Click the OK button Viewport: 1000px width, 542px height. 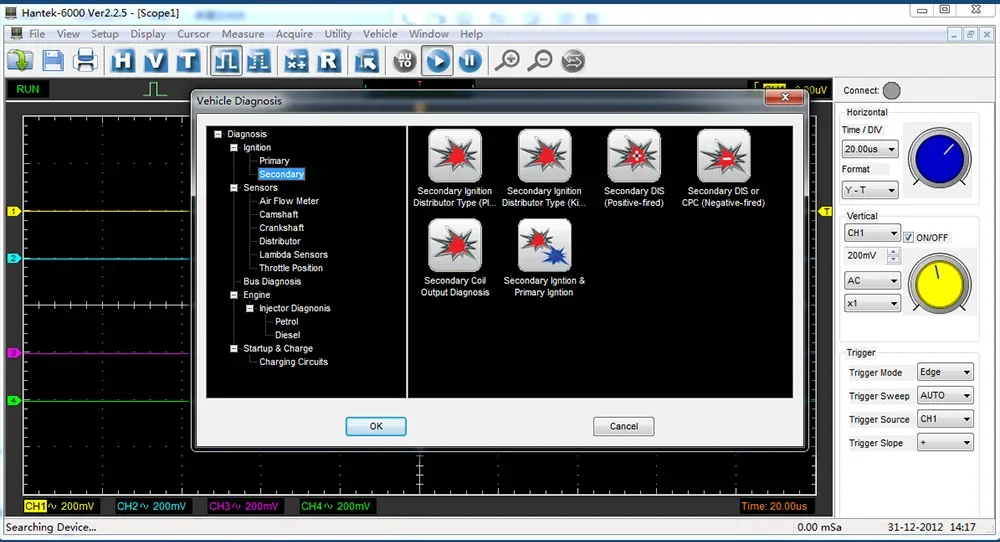[x=376, y=426]
